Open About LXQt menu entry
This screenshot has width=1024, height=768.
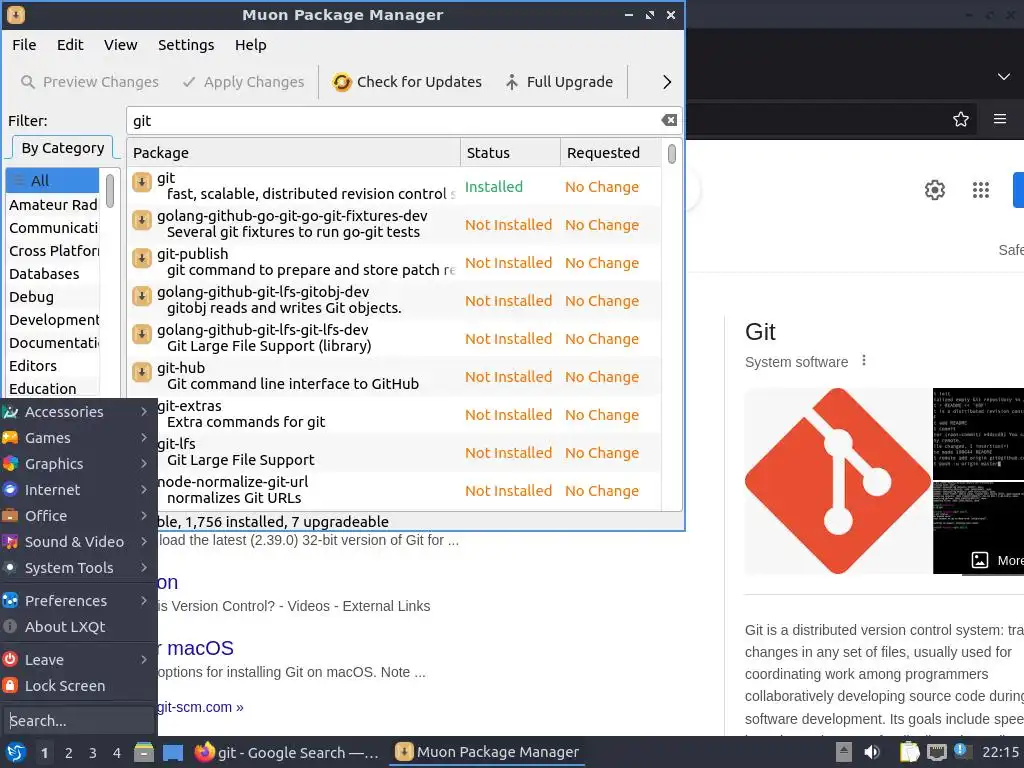click(x=77, y=627)
